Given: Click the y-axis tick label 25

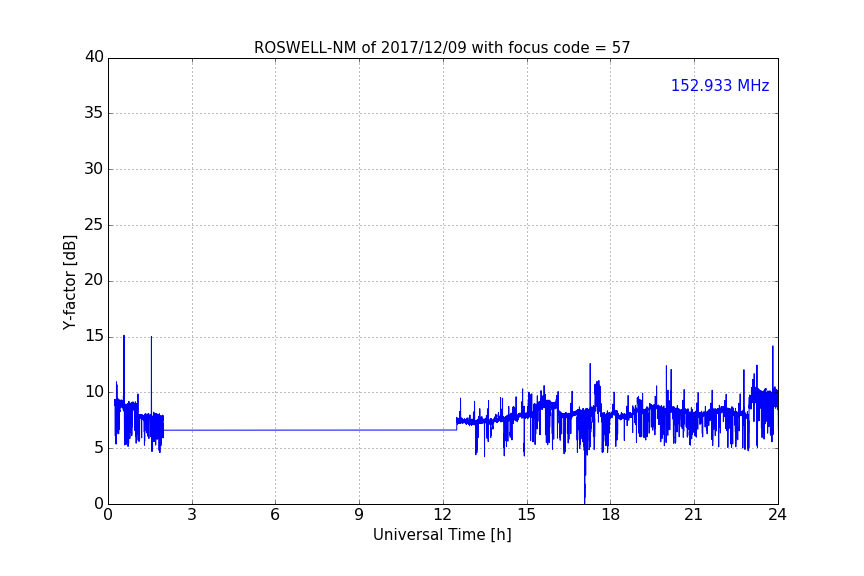Looking at the screenshot, I should 94,224.
